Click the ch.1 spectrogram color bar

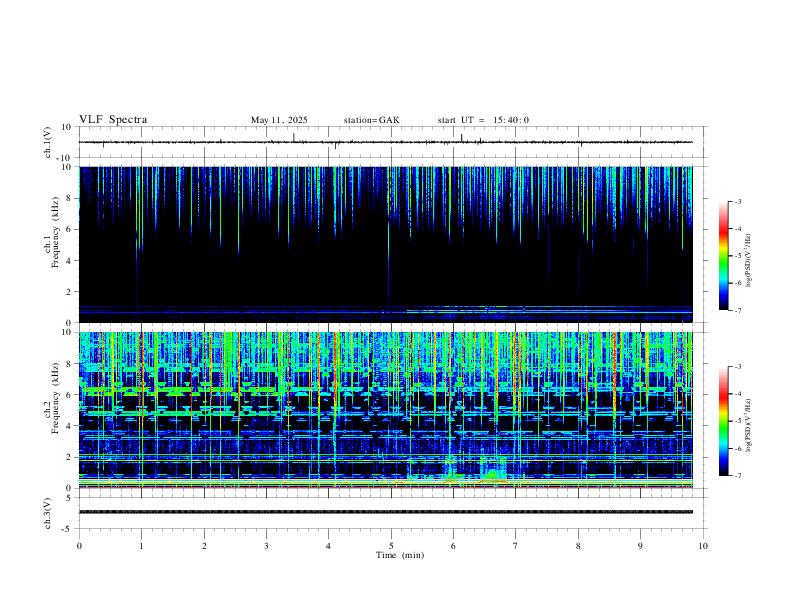[x=724, y=256]
